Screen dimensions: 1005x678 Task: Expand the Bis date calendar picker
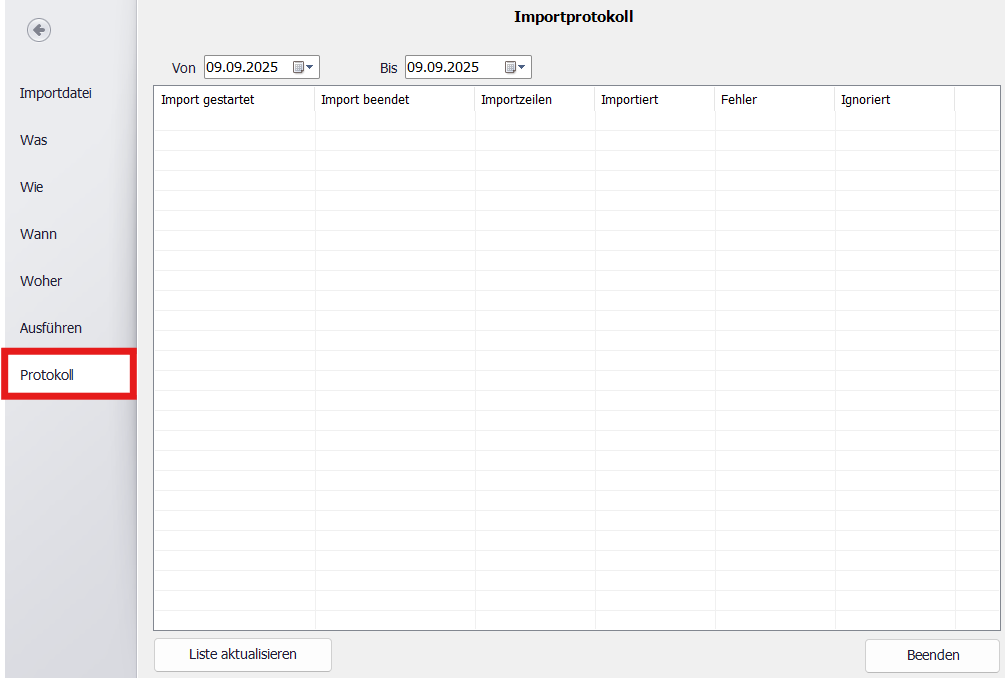pyautogui.click(x=516, y=67)
